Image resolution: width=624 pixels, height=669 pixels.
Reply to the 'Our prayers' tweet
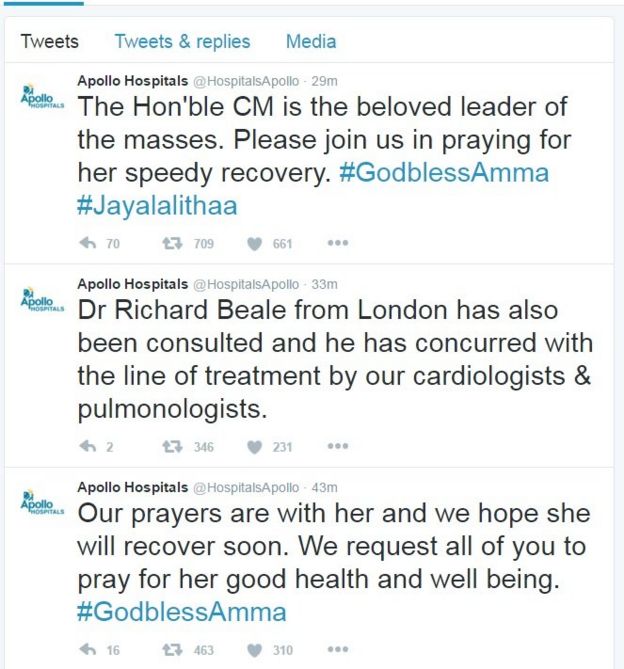pos(87,650)
